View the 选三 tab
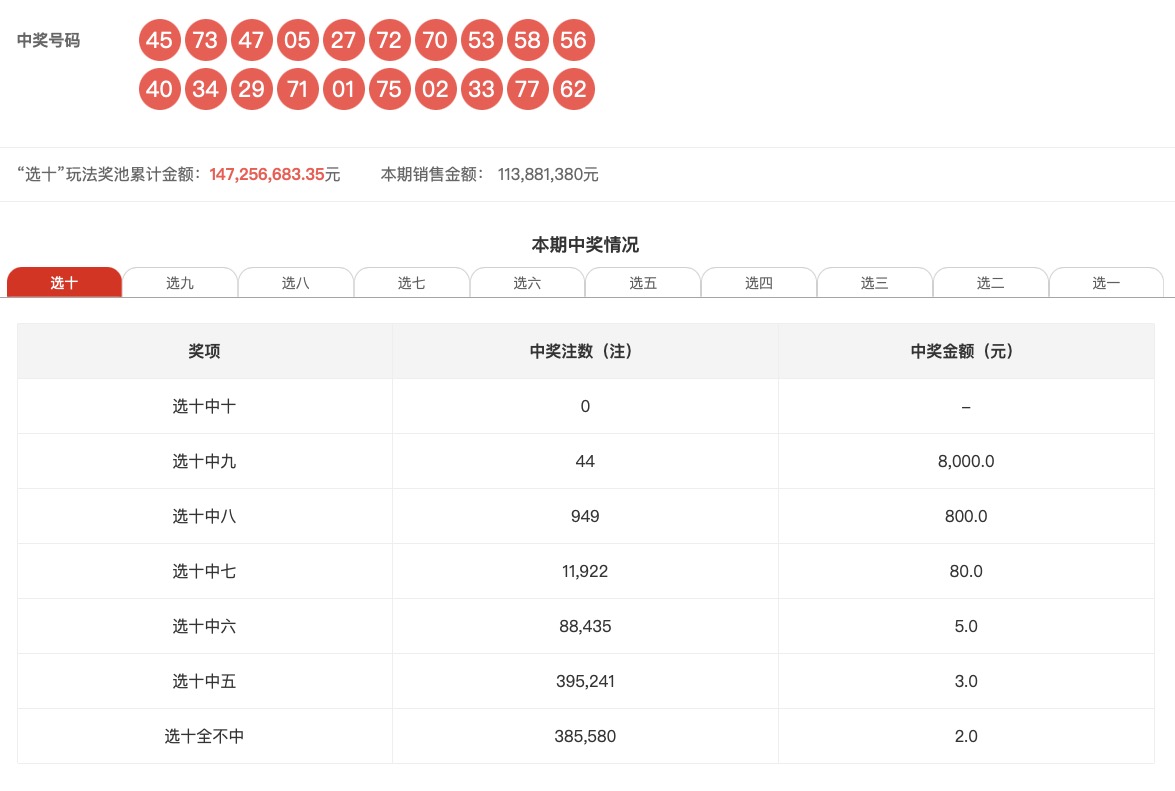Screen dimensions: 1175x791 pos(875,283)
